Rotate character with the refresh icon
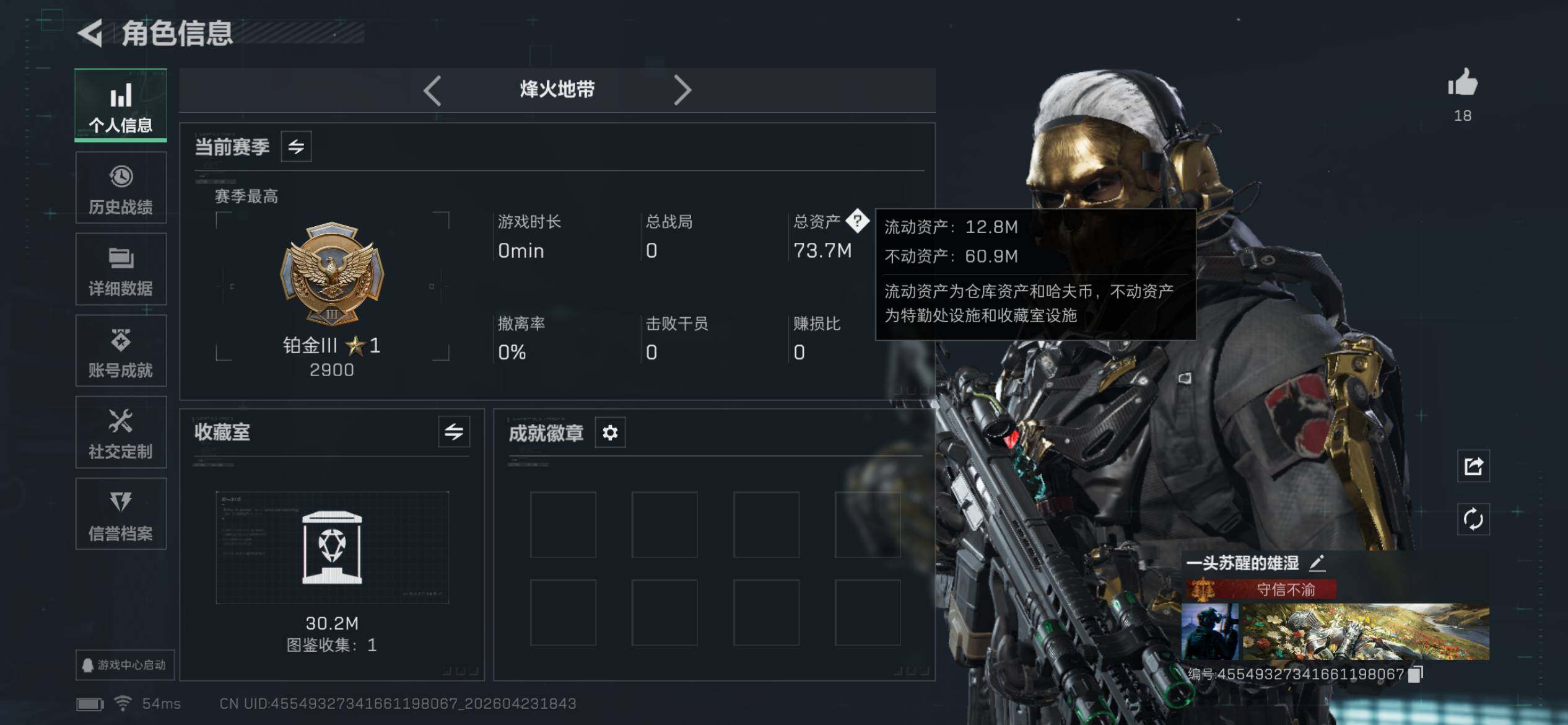Image resolution: width=1568 pixels, height=725 pixels. coord(1473,519)
